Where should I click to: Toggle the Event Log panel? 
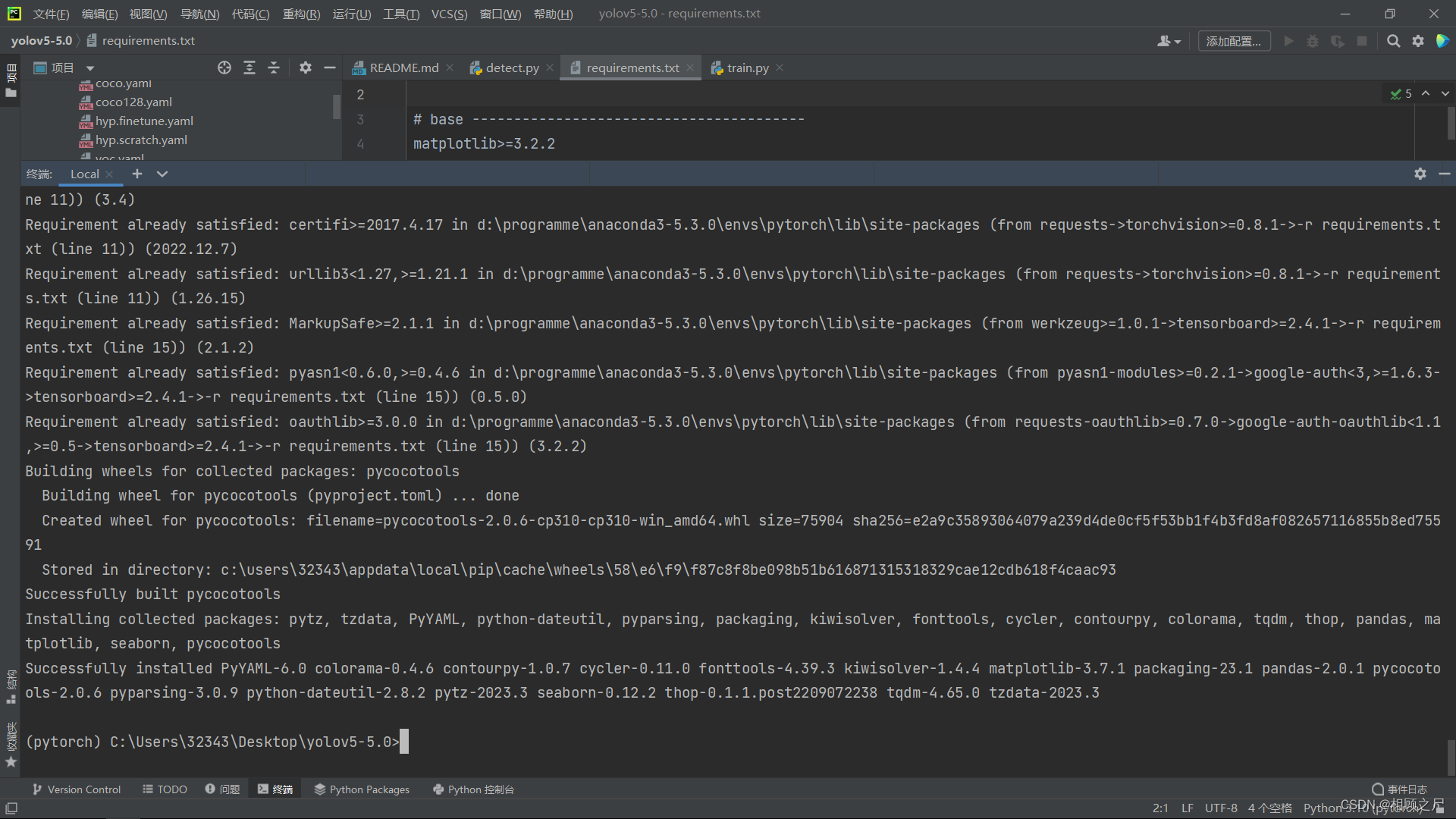[x=1399, y=789]
